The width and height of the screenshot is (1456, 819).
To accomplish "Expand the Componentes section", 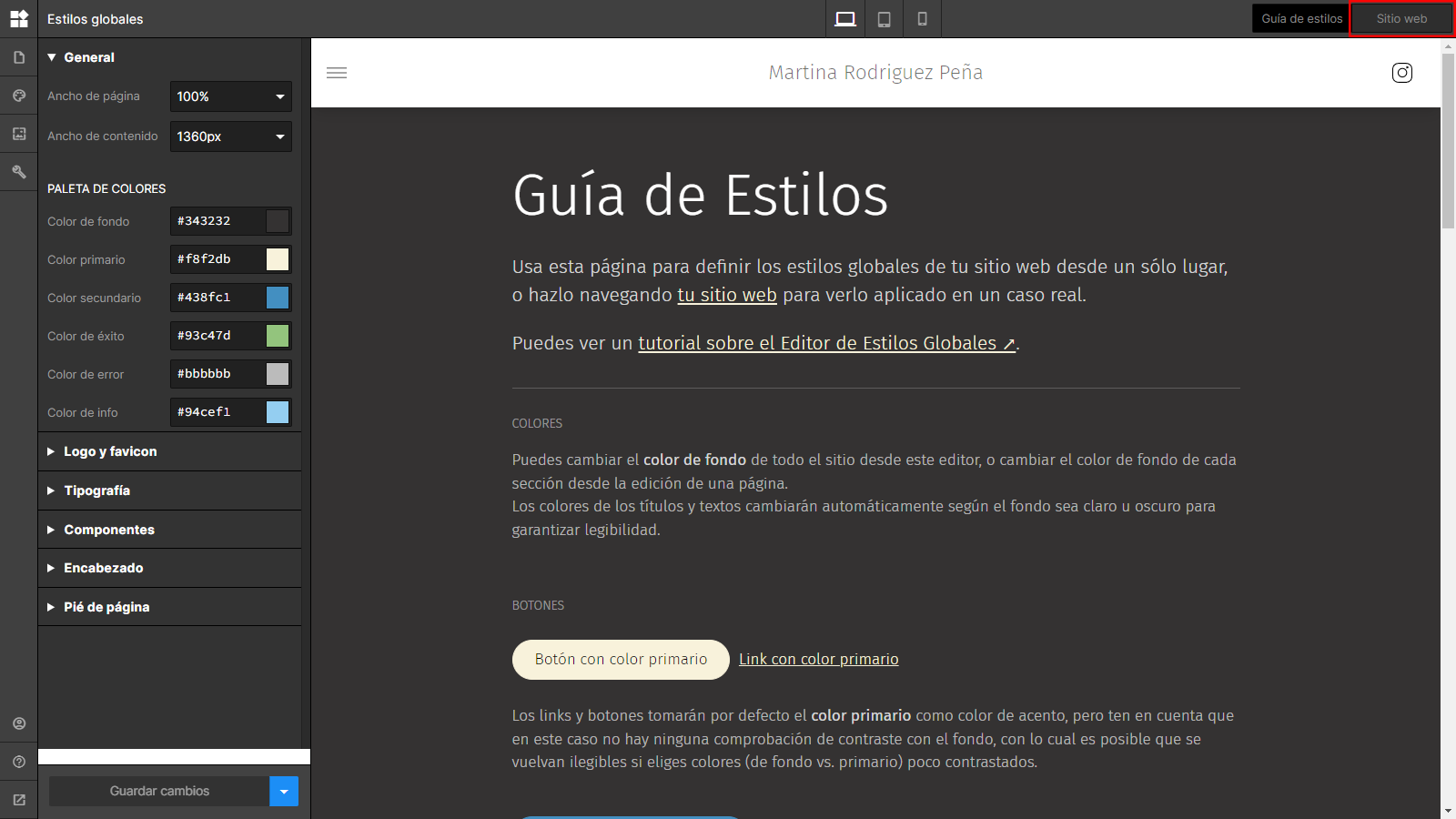I will [x=169, y=530].
